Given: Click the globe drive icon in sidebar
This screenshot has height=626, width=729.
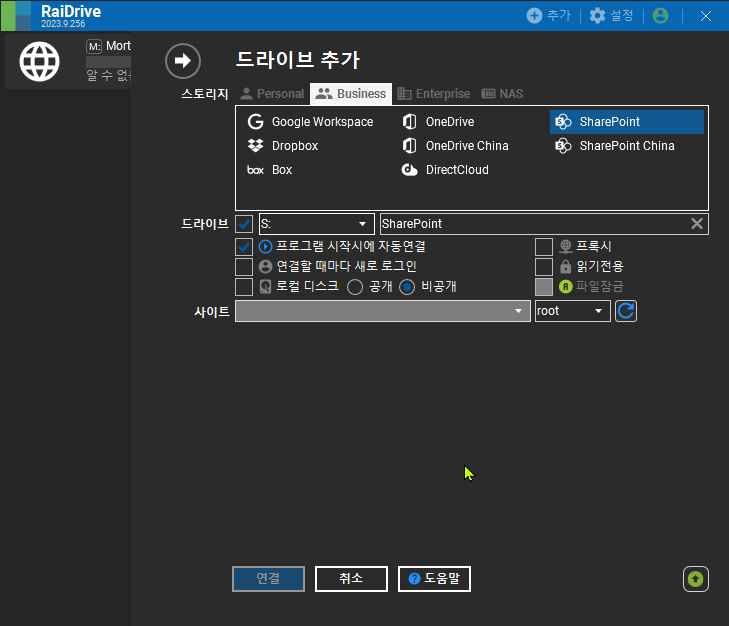Looking at the screenshot, I should [40, 61].
